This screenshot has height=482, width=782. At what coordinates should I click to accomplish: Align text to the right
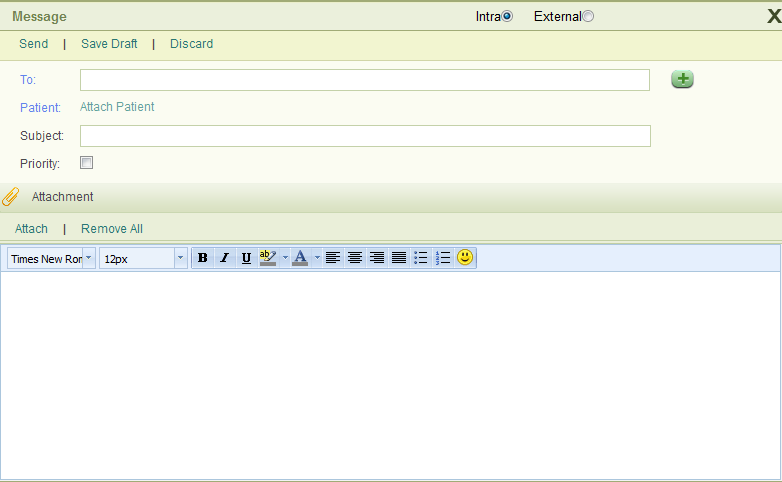pos(377,258)
